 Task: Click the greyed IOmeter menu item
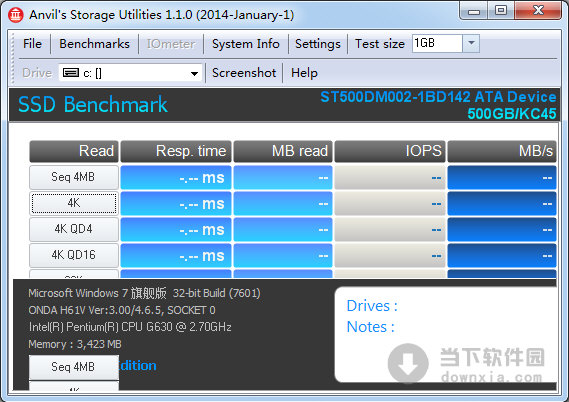click(171, 44)
